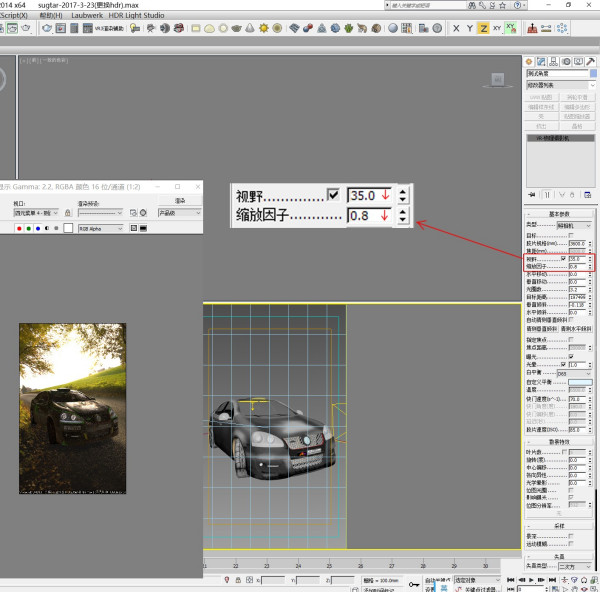600x592 pixels.
Task: Toggle the field of view checkbox
Action: click(x=563, y=259)
